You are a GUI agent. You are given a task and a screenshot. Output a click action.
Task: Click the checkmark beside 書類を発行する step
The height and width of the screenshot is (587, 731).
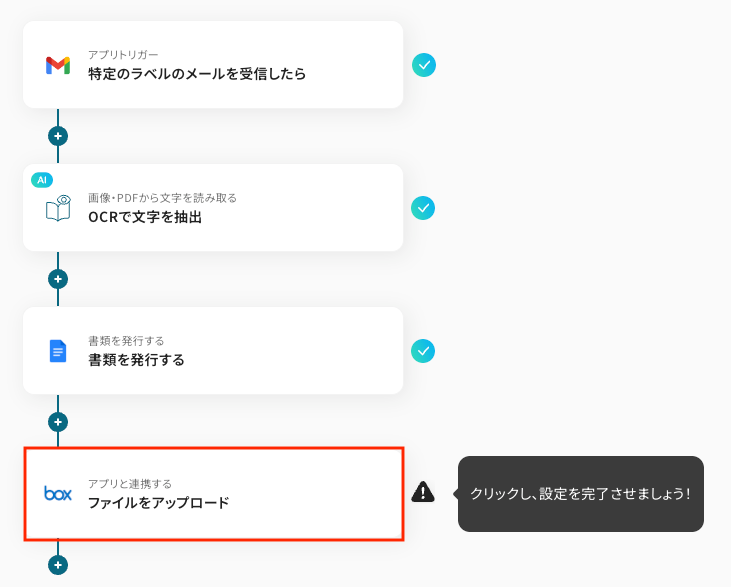[x=424, y=351]
